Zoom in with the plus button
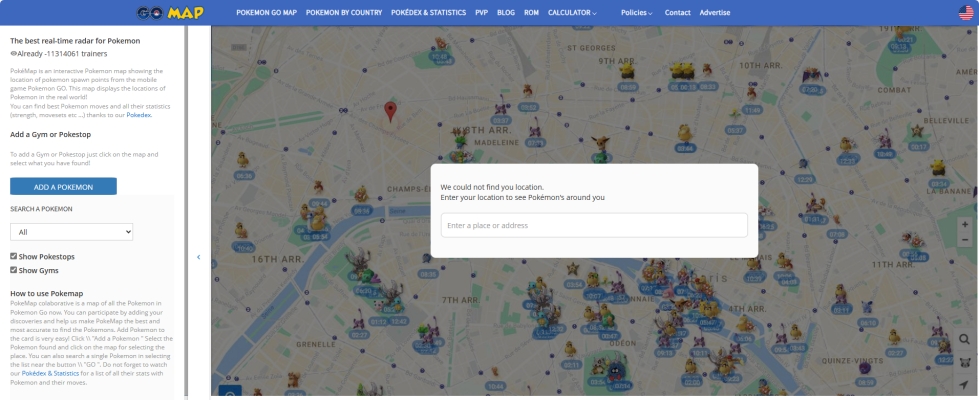Image resolution: width=979 pixels, height=400 pixels. coord(965,225)
